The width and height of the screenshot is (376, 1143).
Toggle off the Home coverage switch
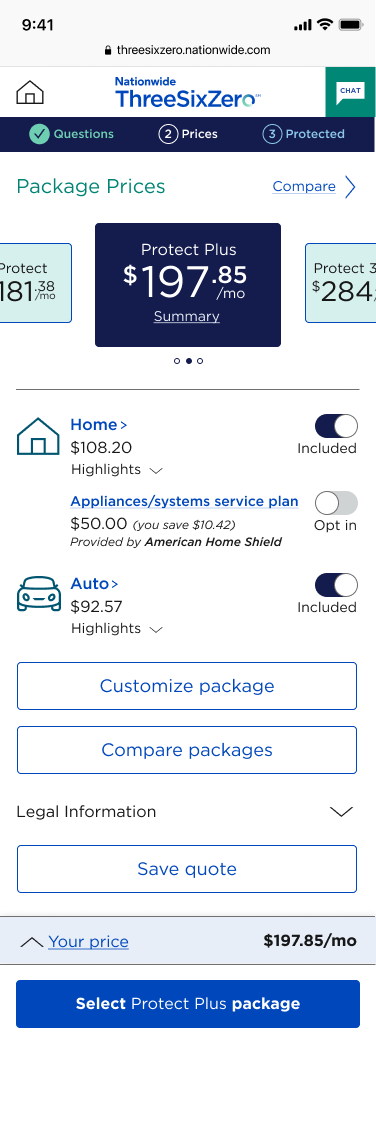tap(336, 426)
